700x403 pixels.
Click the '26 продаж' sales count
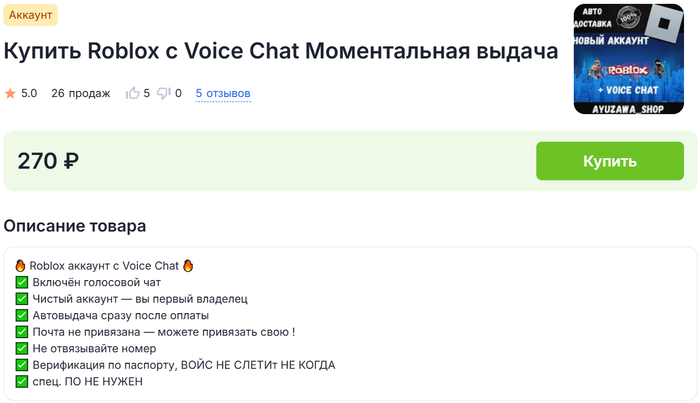(80, 94)
